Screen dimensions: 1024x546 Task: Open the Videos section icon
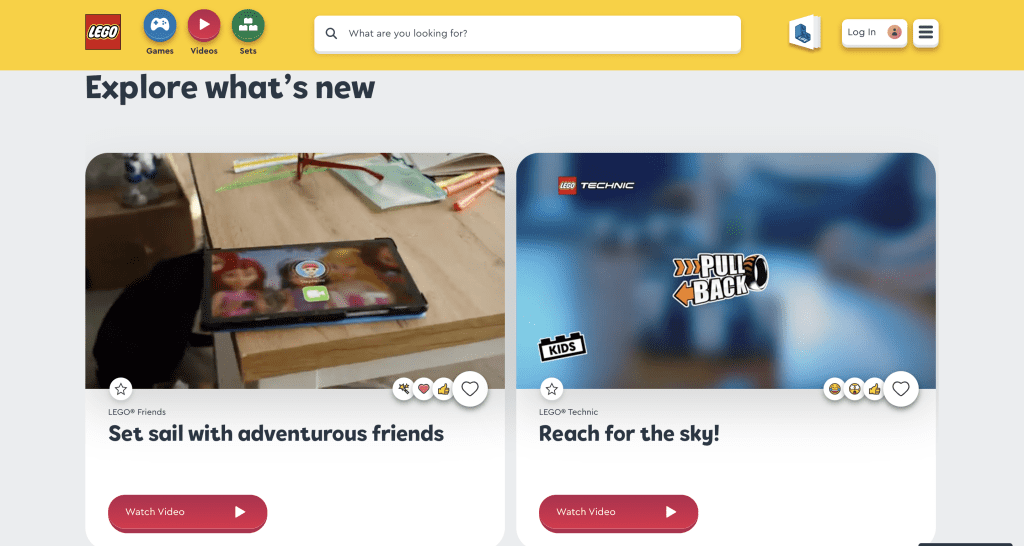(x=204, y=25)
